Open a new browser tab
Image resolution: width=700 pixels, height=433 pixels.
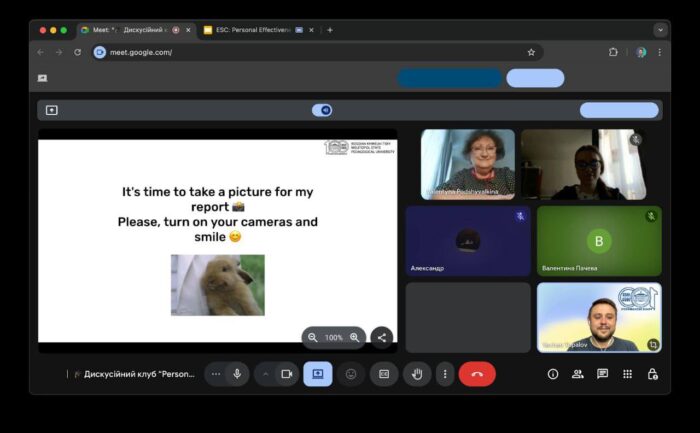point(330,30)
